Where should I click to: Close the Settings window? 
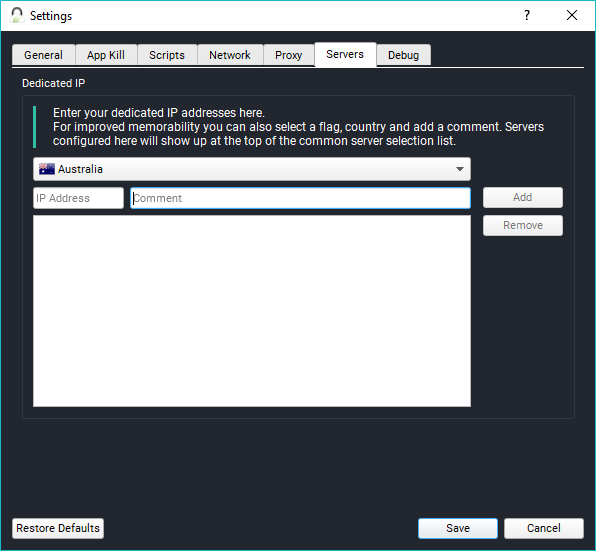coord(572,16)
